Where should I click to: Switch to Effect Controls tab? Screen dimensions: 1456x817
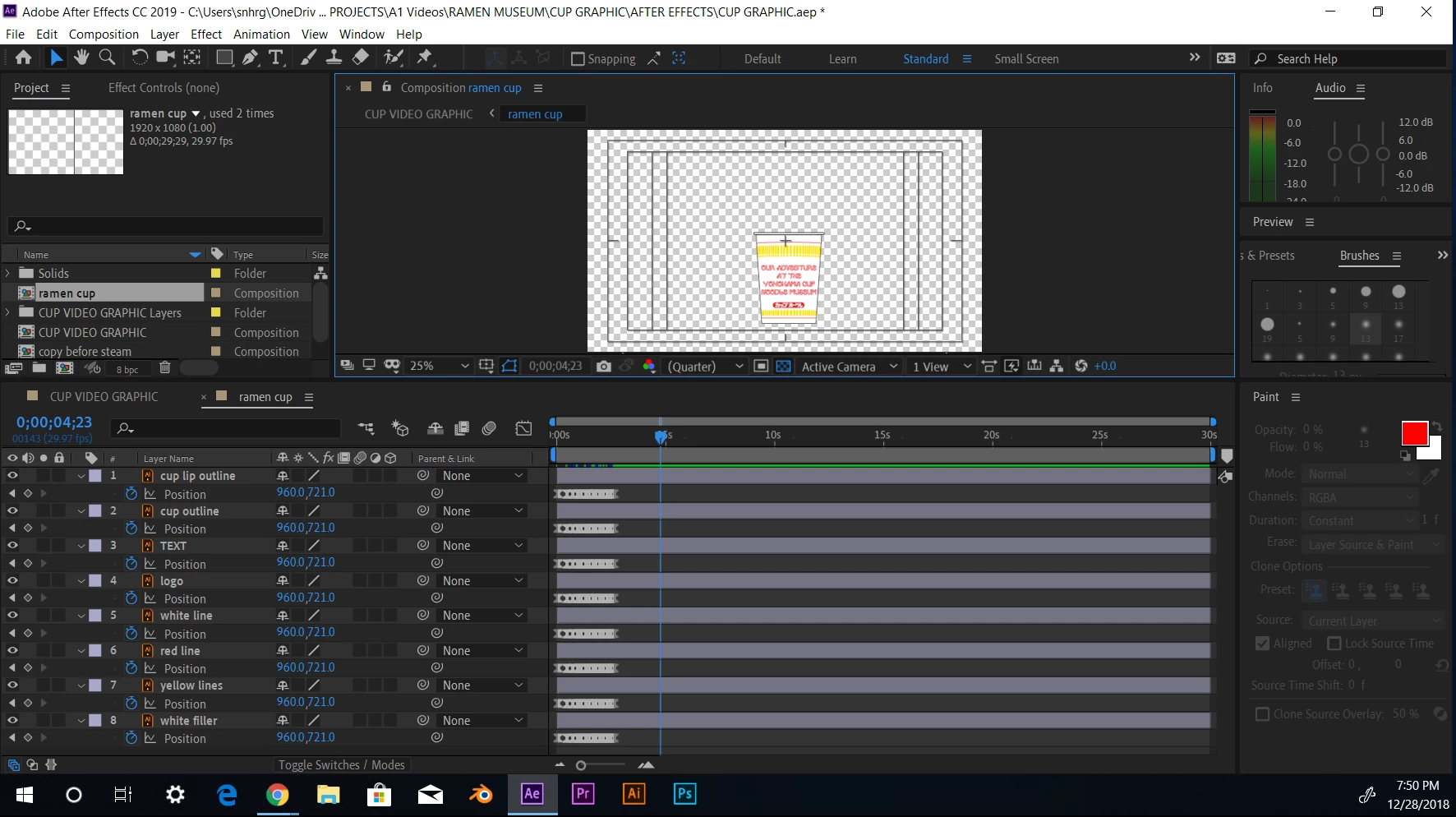[x=164, y=88]
